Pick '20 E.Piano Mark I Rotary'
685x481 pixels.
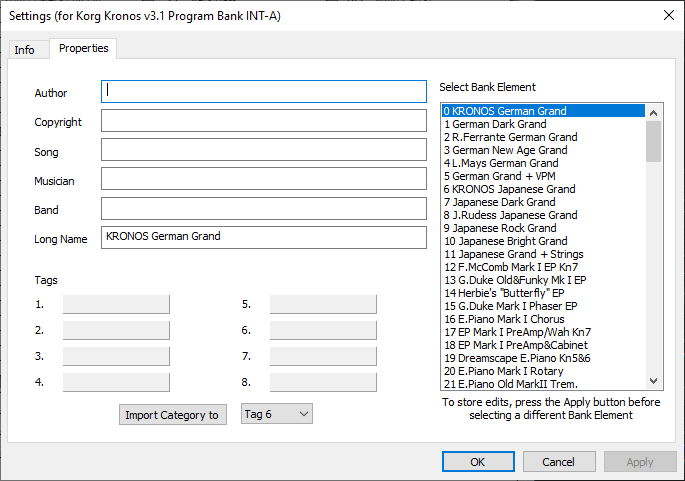click(x=543, y=371)
